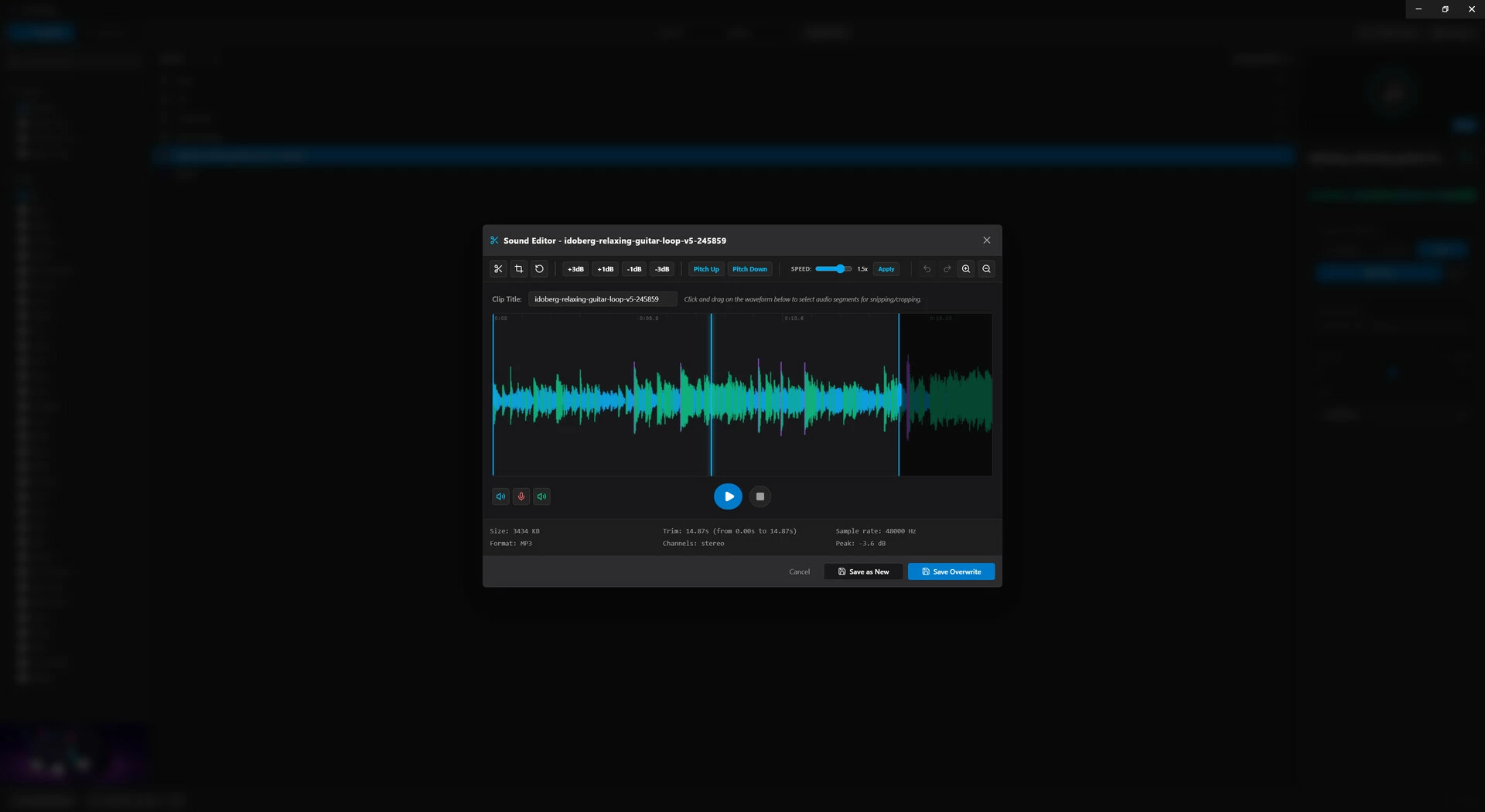Click the Pitch Down button
1485x812 pixels.
pyautogui.click(x=749, y=269)
